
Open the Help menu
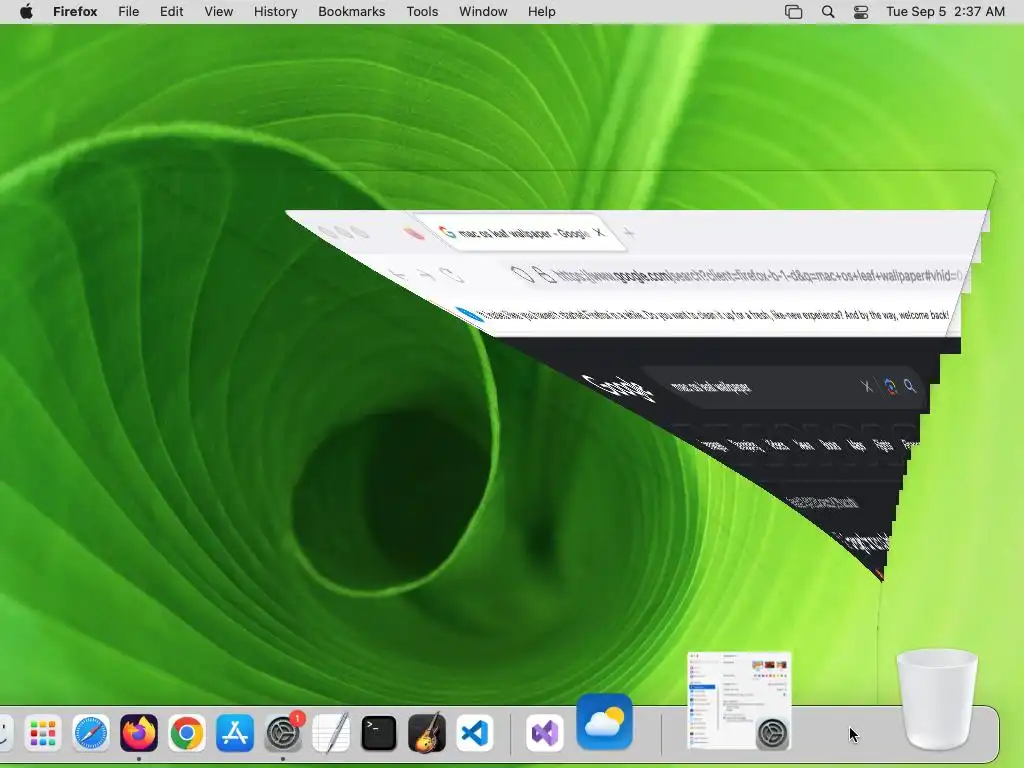pyautogui.click(x=541, y=12)
